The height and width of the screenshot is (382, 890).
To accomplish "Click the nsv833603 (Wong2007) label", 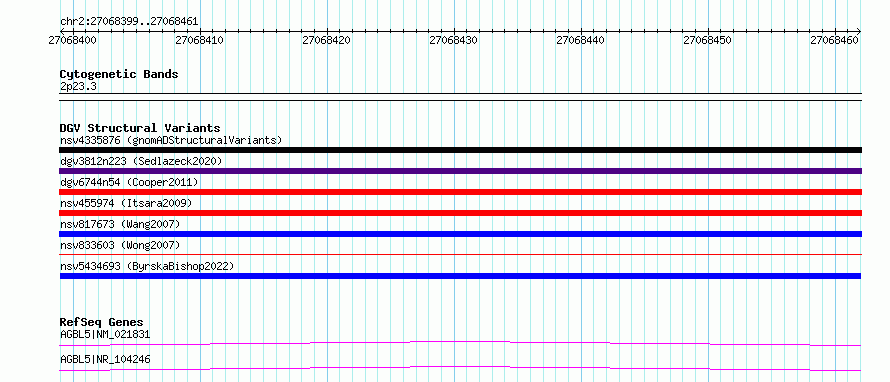I will 120,245.
